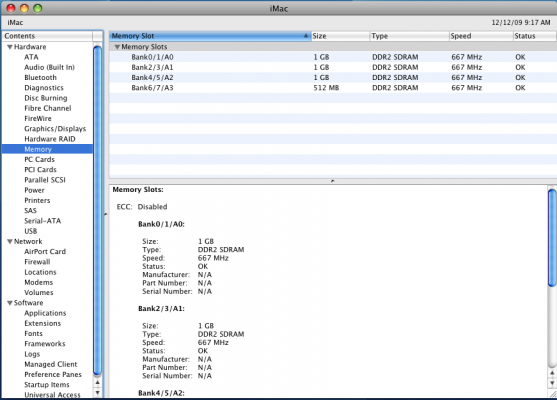Collapse the Software section triangle
Screen dimensions: 557x400
(10, 303)
